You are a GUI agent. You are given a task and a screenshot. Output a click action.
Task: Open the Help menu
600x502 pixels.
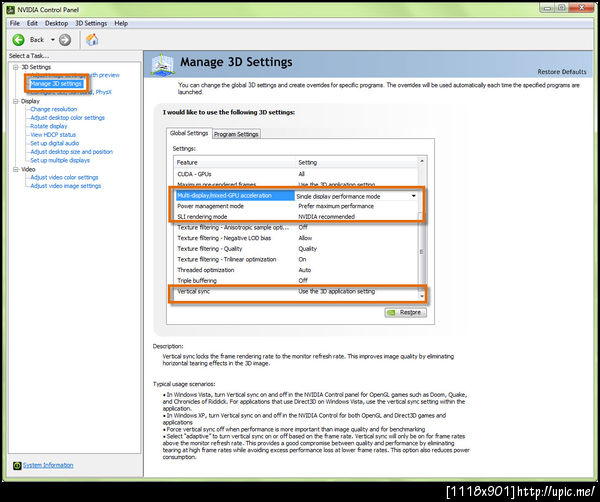point(121,23)
